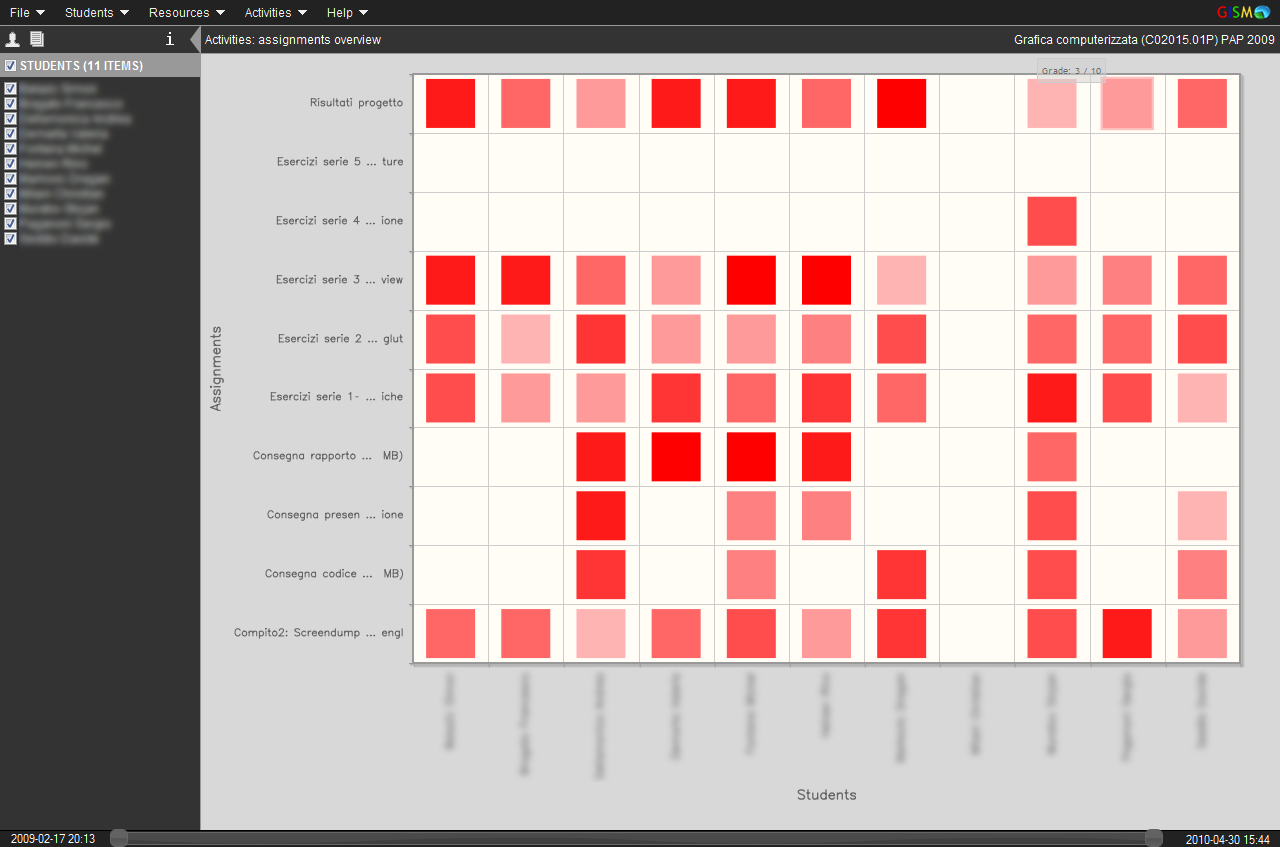
Task: Click the 'Grafica computerizzata' course title
Action: click(1144, 40)
